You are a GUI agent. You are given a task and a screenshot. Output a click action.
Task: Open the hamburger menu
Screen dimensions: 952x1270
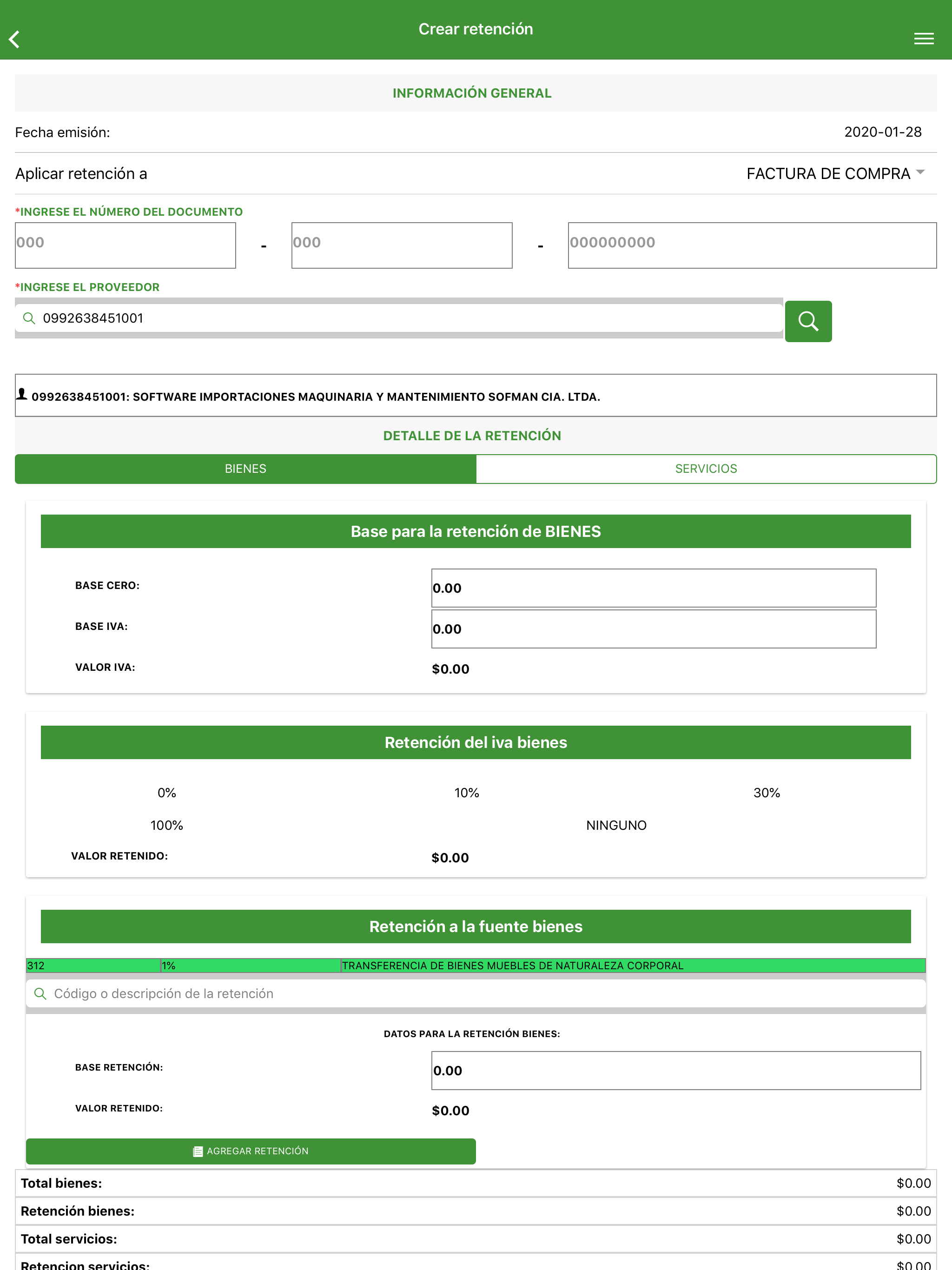coord(923,39)
